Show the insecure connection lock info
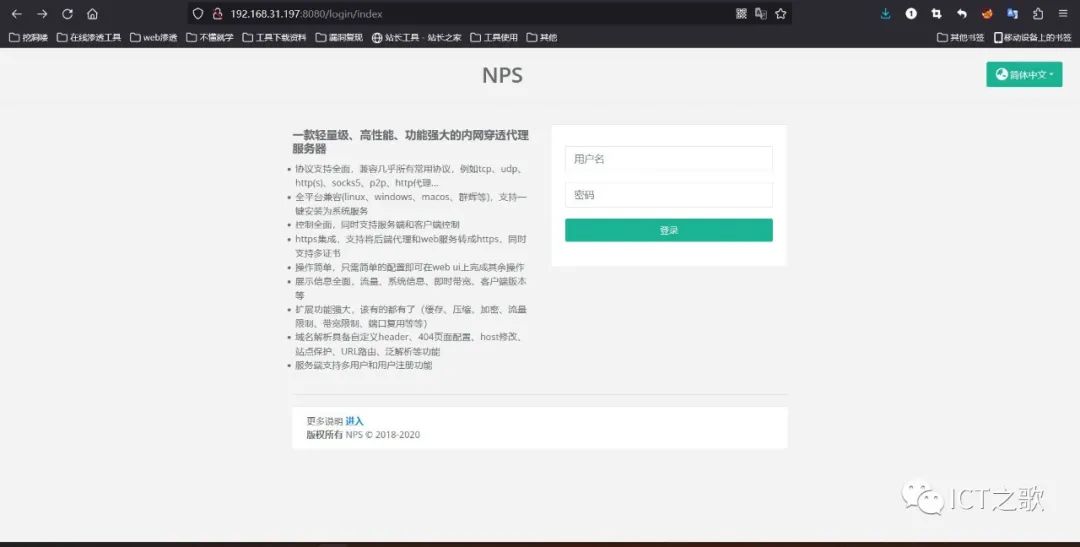Image resolution: width=1080 pixels, height=547 pixels. point(218,14)
